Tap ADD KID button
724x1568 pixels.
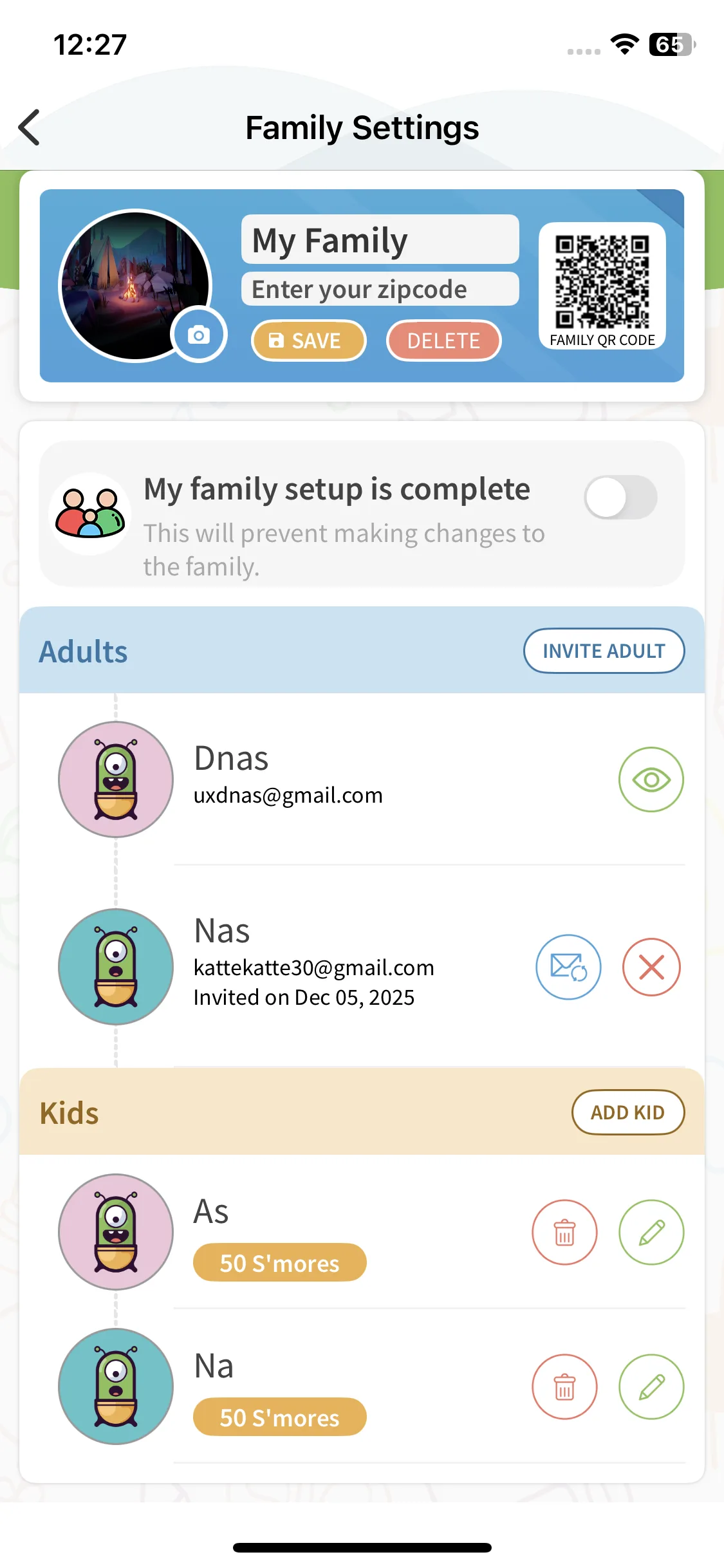627,1112
